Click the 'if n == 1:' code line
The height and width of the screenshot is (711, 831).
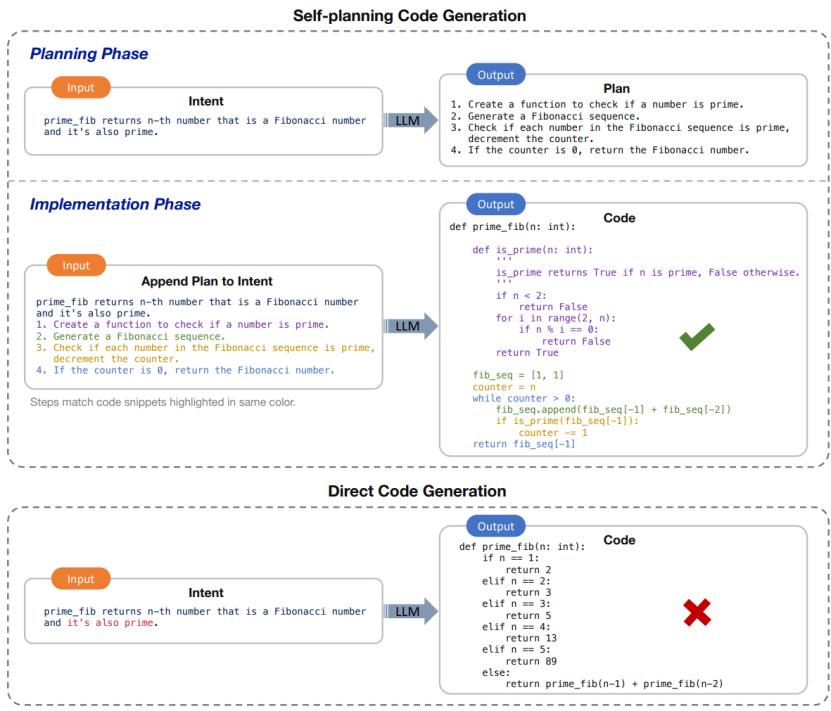(x=510, y=558)
